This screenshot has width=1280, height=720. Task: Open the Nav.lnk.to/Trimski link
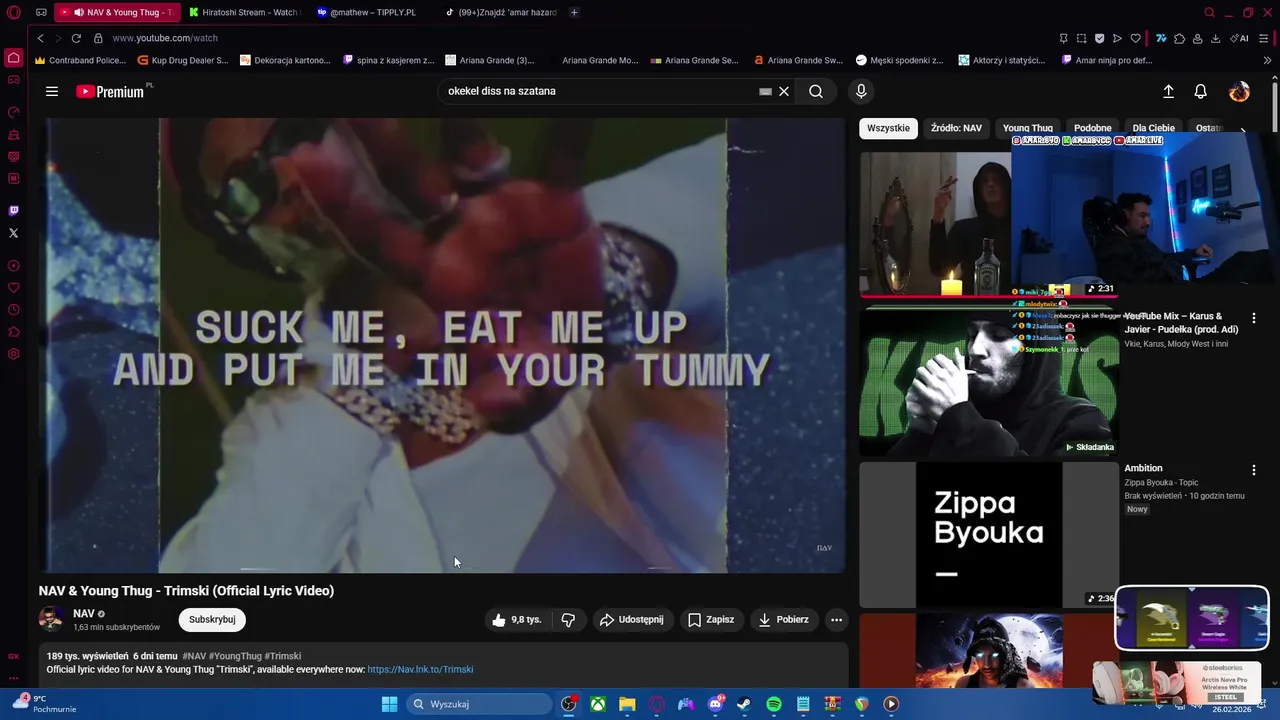(420, 670)
